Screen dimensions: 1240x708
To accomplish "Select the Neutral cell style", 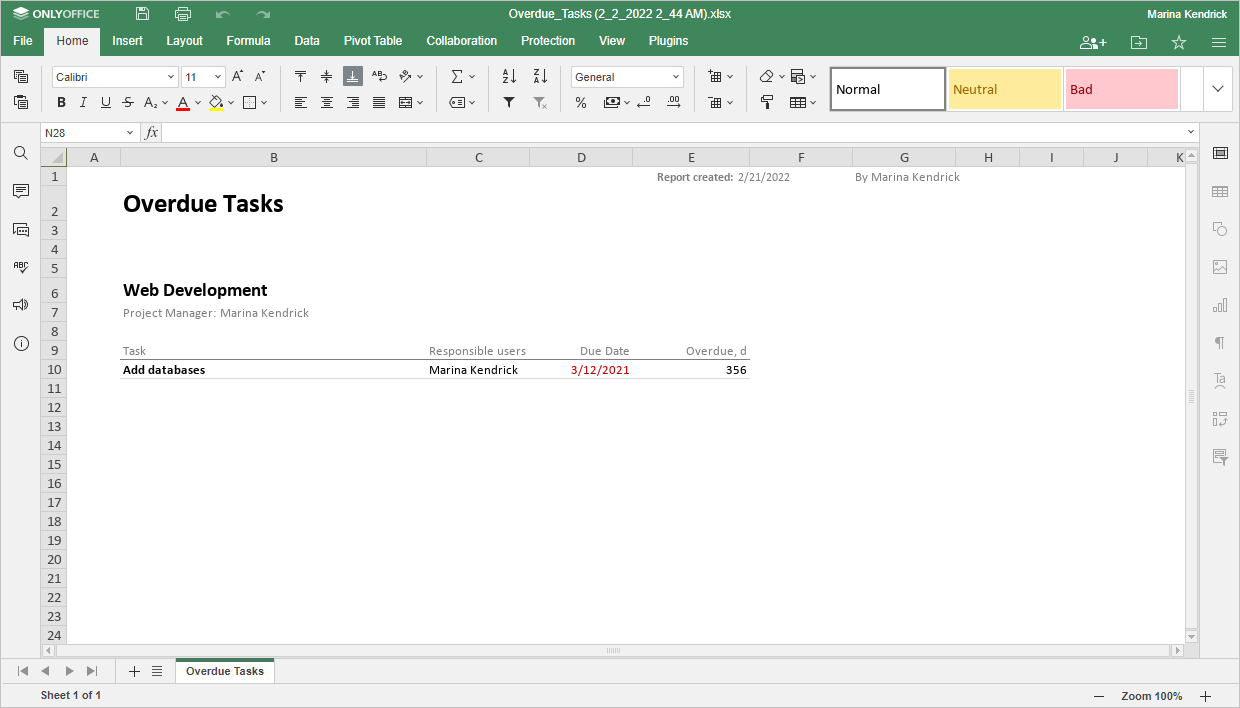I will (1005, 89).
